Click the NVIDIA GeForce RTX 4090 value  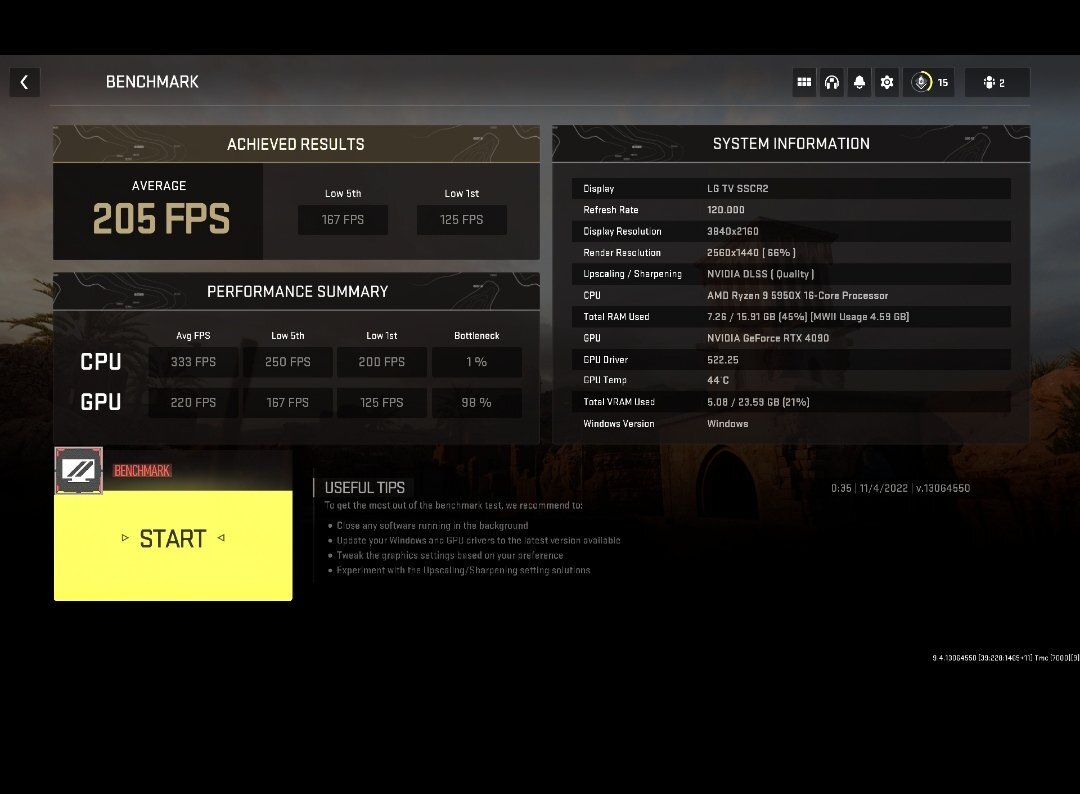[768, 338]
